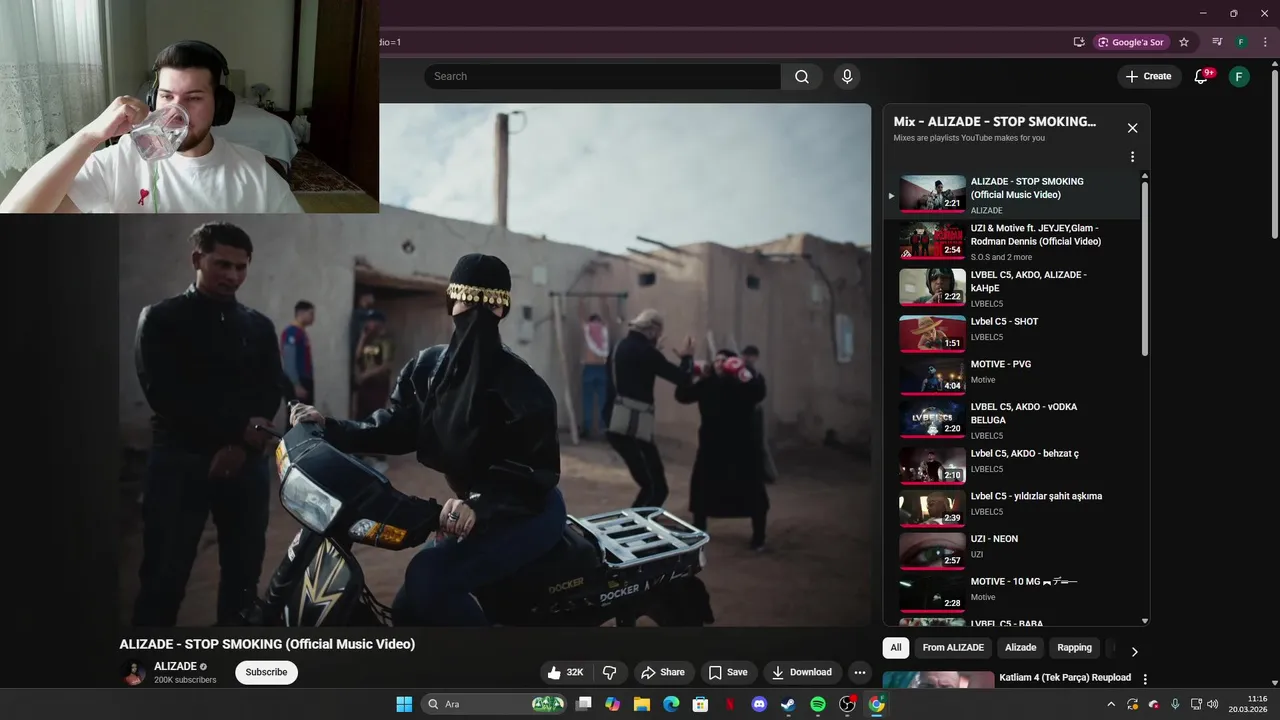Open the volume speaker icon in tray
The image size is (1280, 720).
(x=1212, y=704)
